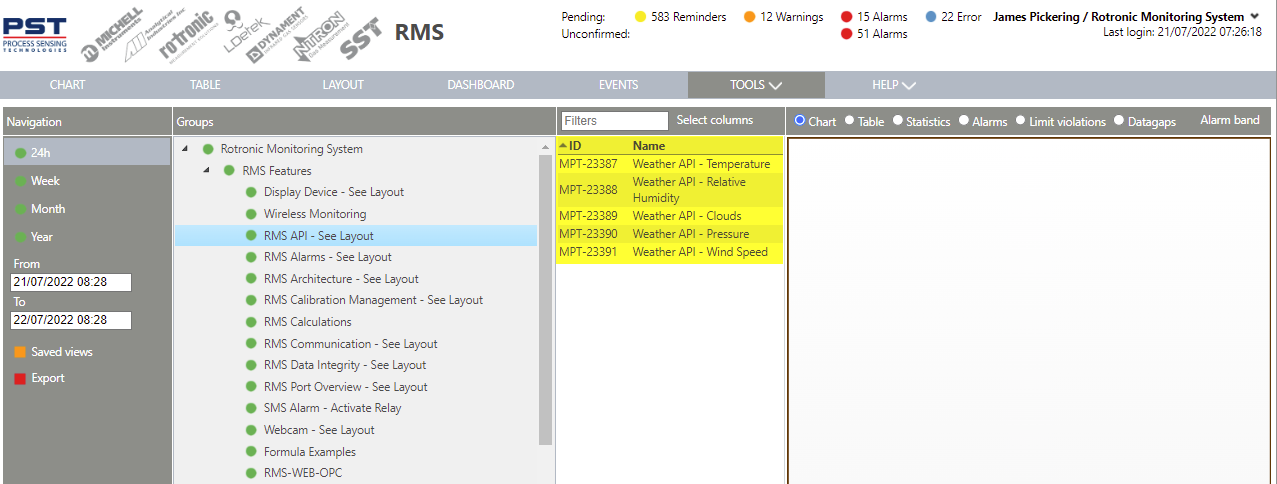This screenshot has width=1277, height=484.
Task: Select RMS Data Integrity - See Layout
Action: (x=345, y=365)
